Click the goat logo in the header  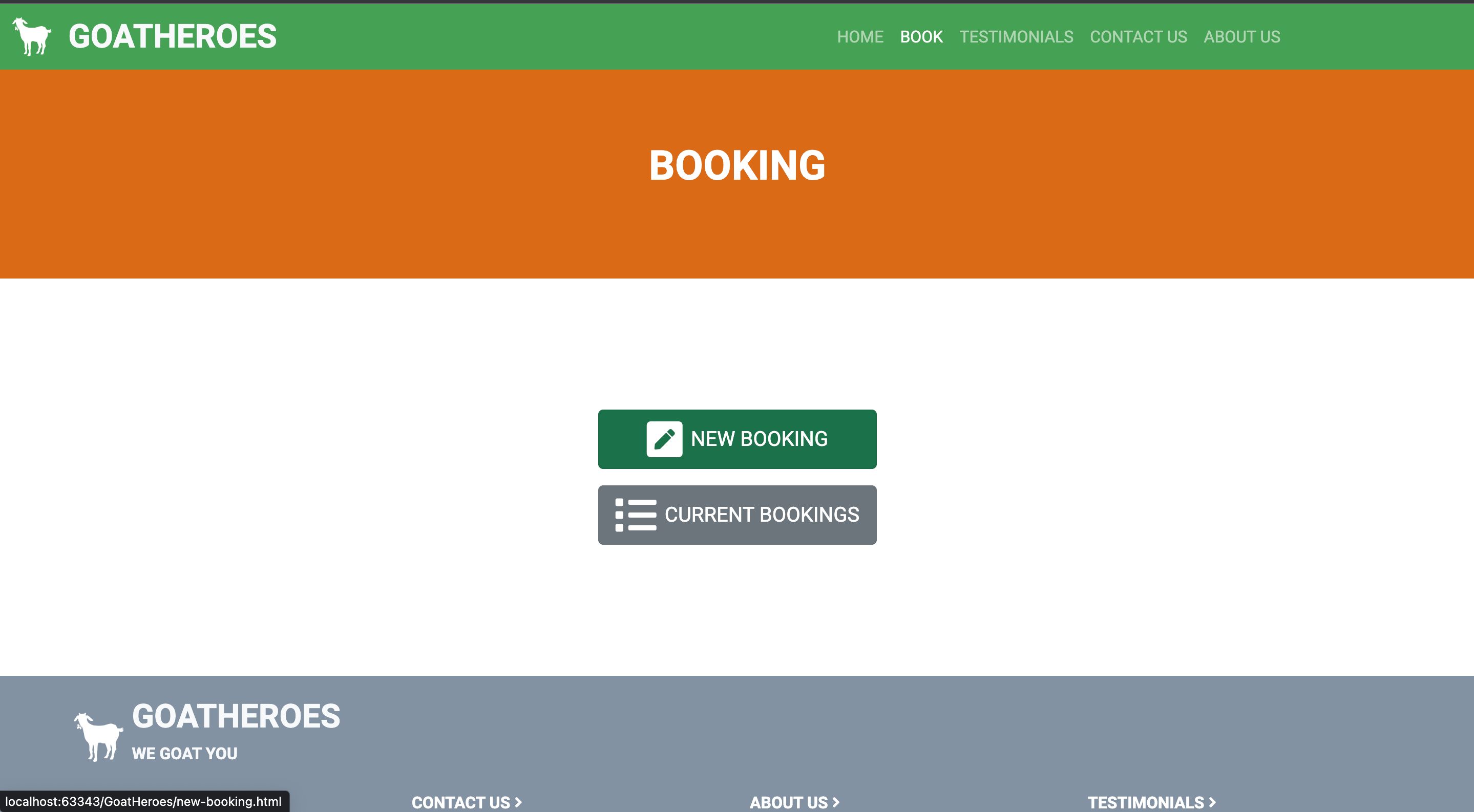coord(32,36)
